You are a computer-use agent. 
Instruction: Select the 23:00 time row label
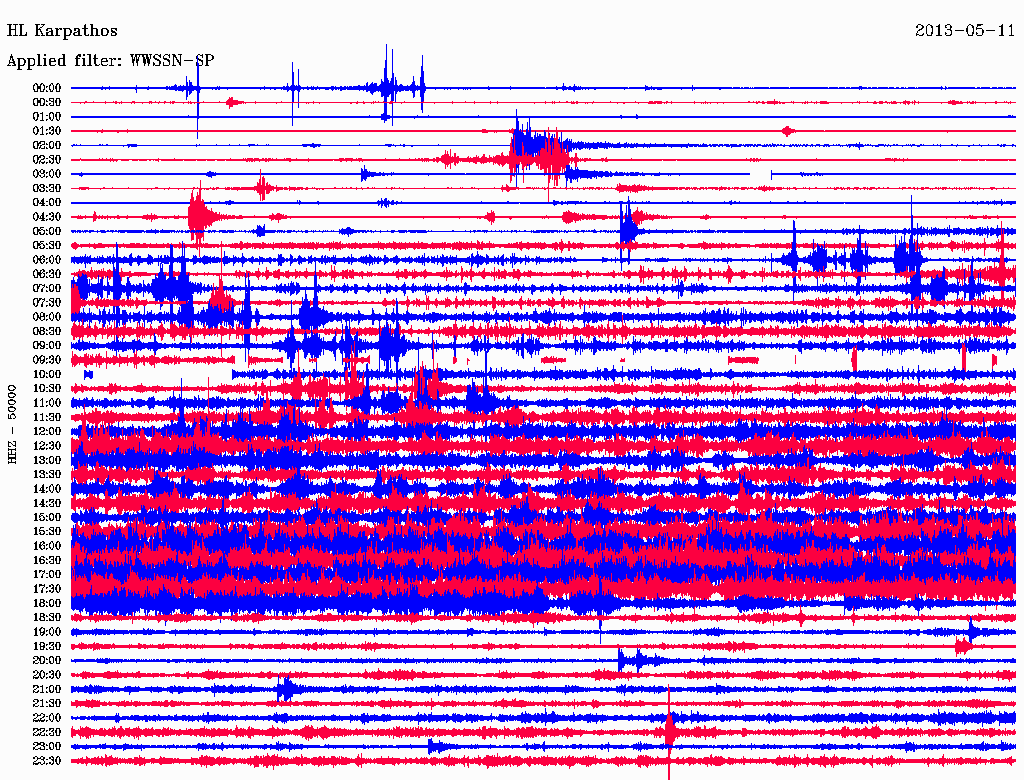click(x=47, y=747)
